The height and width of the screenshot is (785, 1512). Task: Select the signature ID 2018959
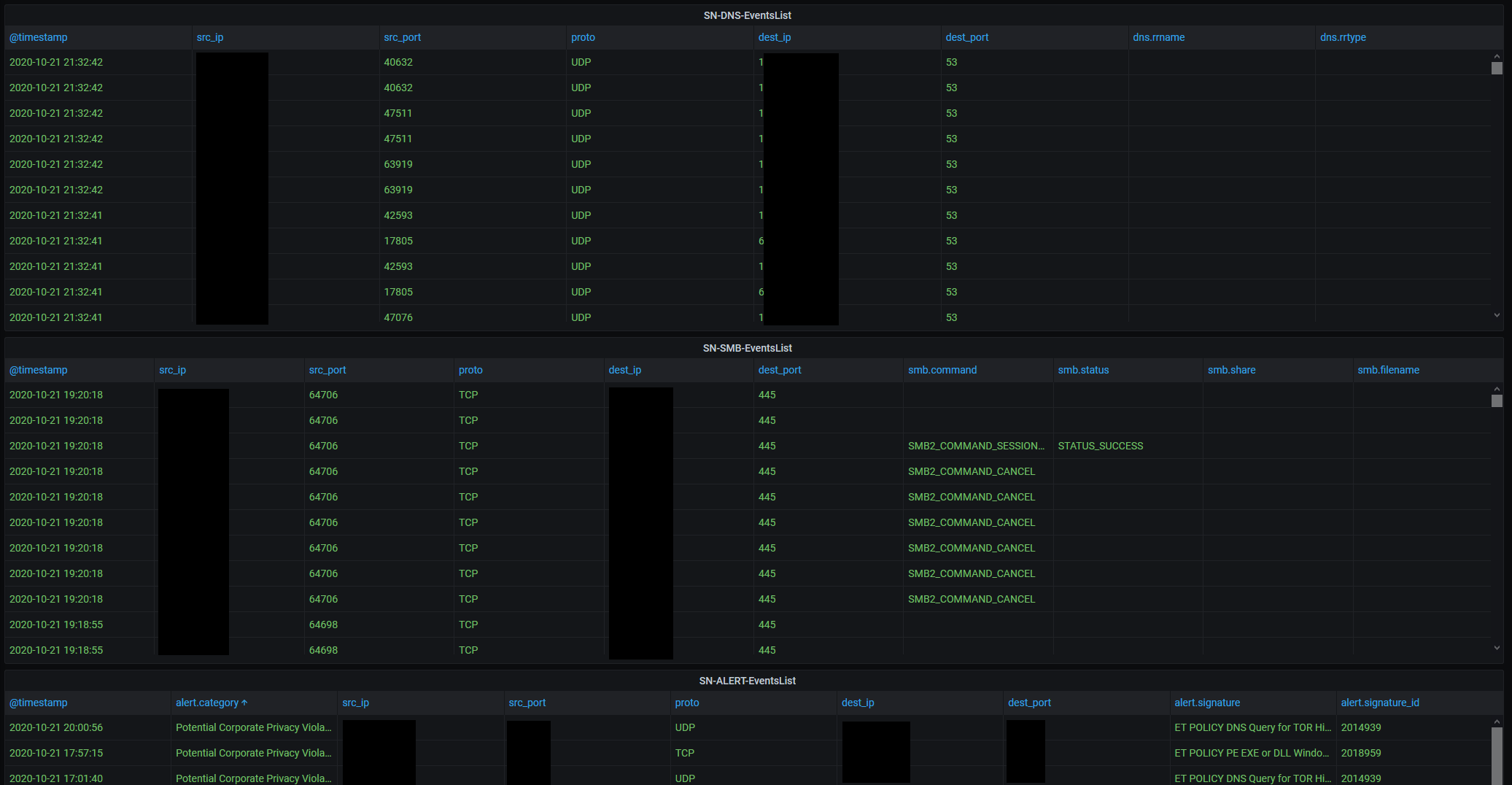pos(1361,753)
